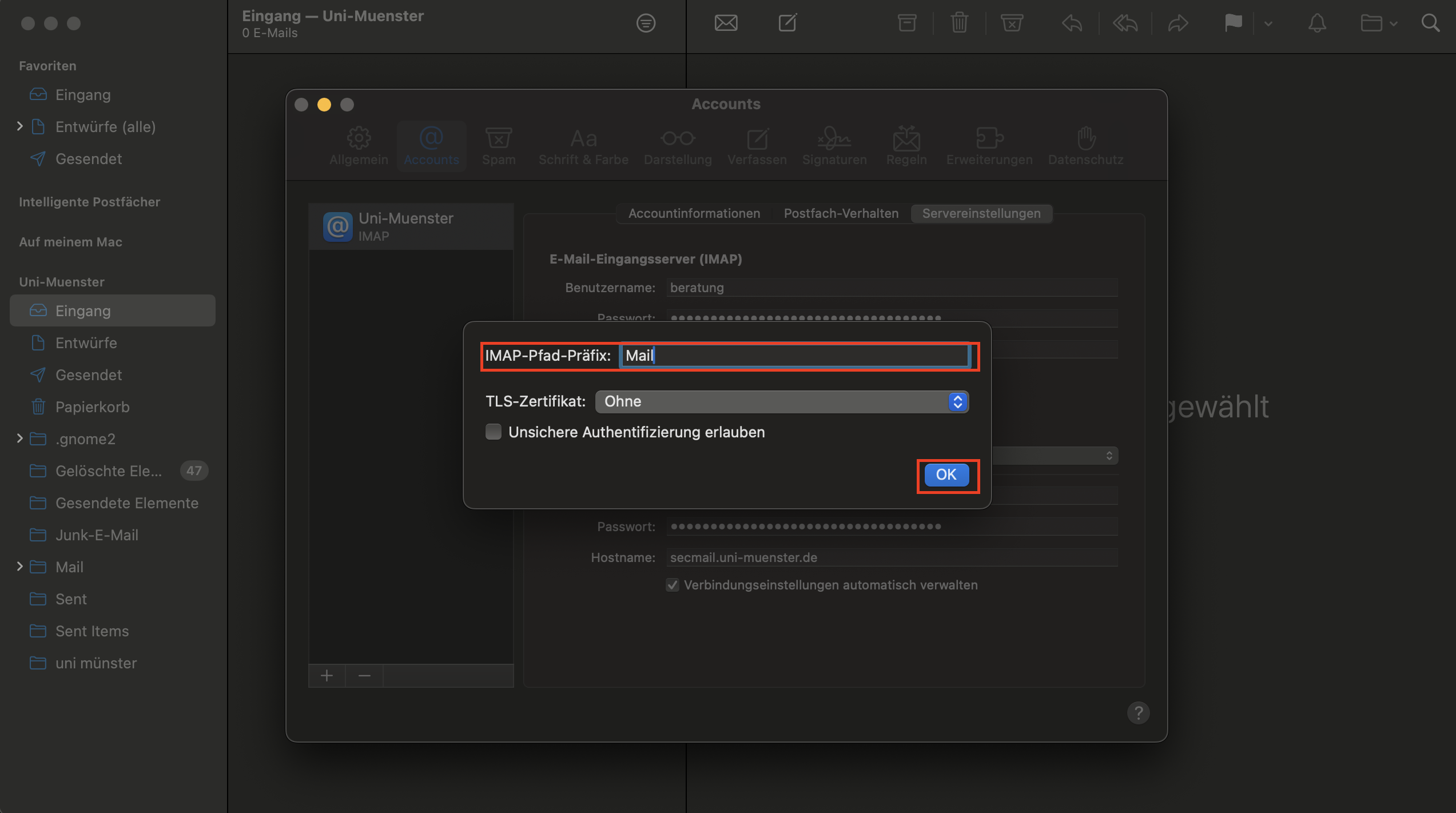Expand Entwürfe (alle) in Favoriten
The image size is (1456, 813).
tap(20, 126)
